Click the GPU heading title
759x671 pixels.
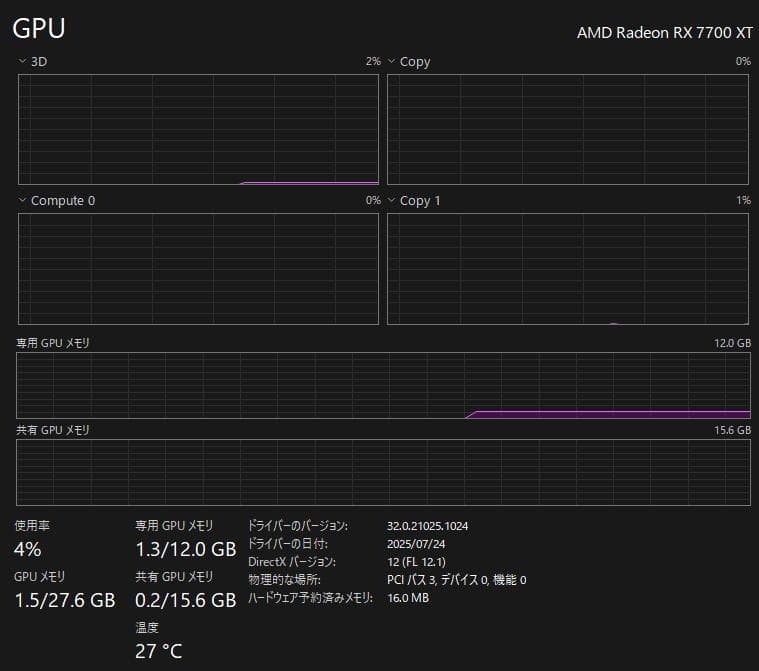[39, 29]
